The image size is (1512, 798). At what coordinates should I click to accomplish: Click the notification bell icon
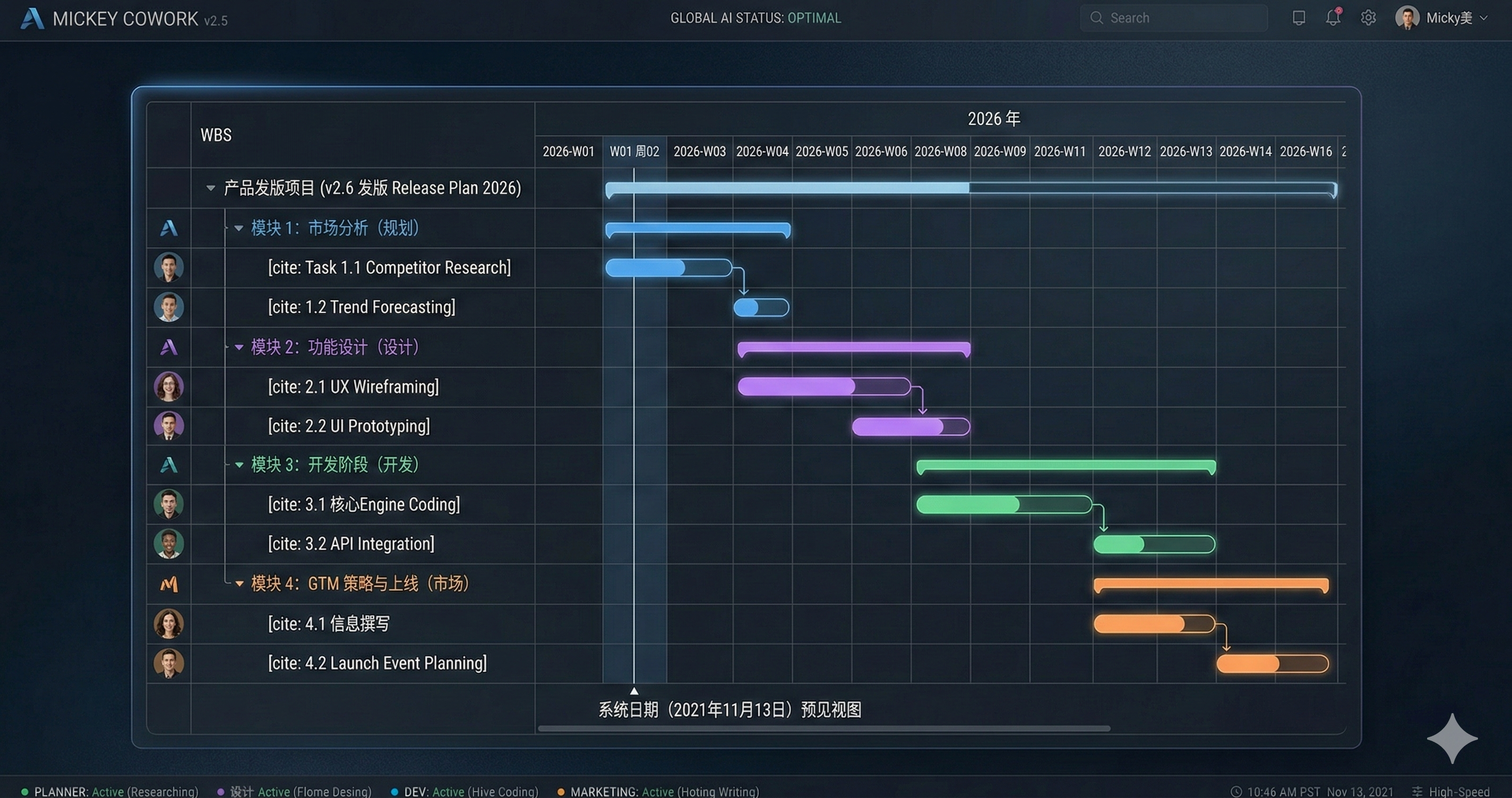pyautogui.click(x=1333, y=18)
